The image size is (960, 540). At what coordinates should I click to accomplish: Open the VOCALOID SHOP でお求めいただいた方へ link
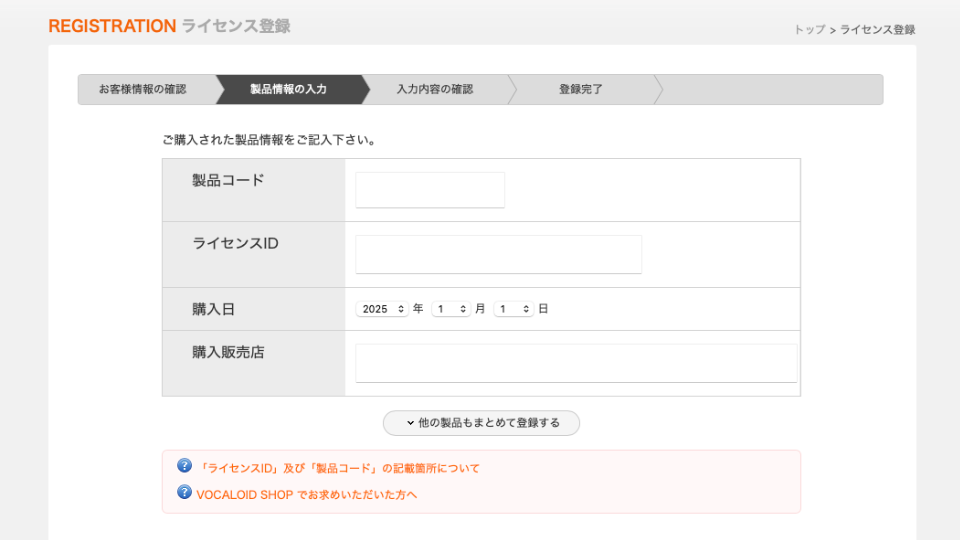pyautogui.click(x=306, y=494)
